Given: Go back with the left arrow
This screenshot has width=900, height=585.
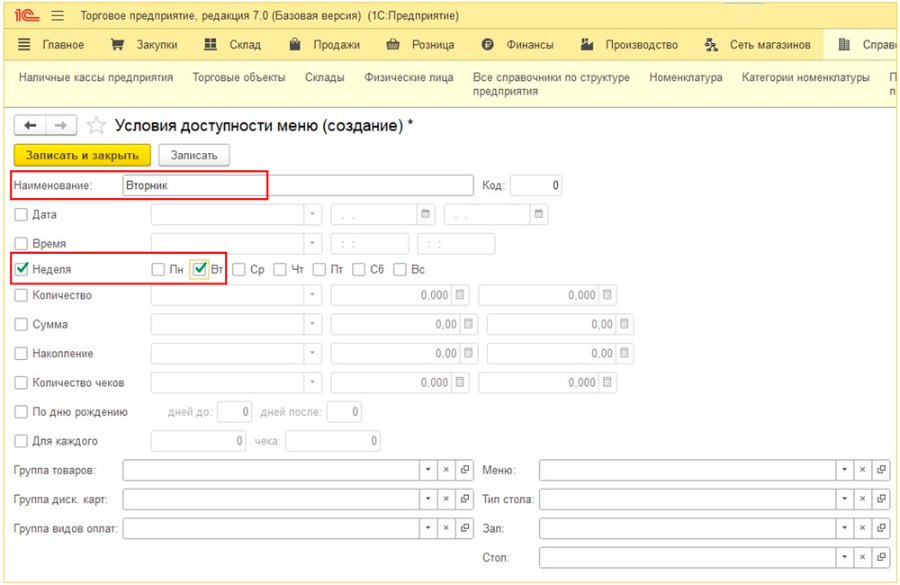Looking at the screenshot, I should [x=30, y=125].
